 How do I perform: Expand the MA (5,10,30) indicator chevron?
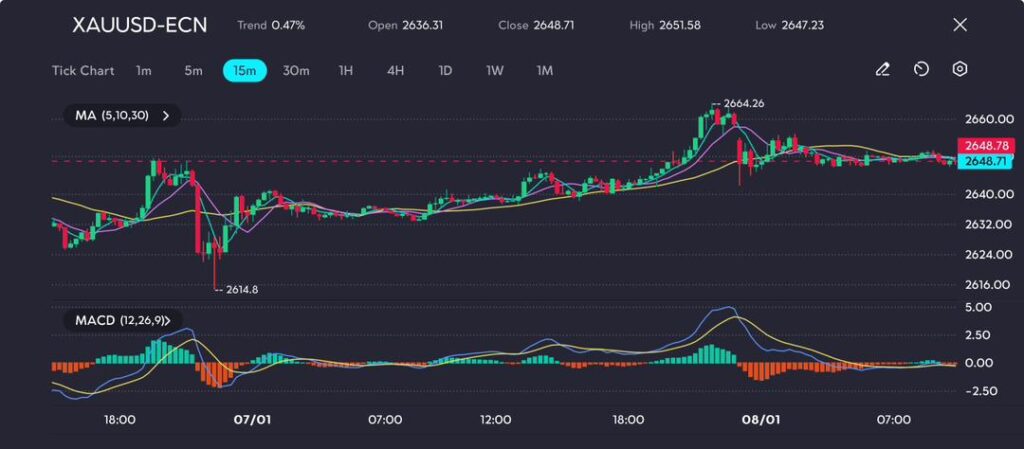(166, 116)
